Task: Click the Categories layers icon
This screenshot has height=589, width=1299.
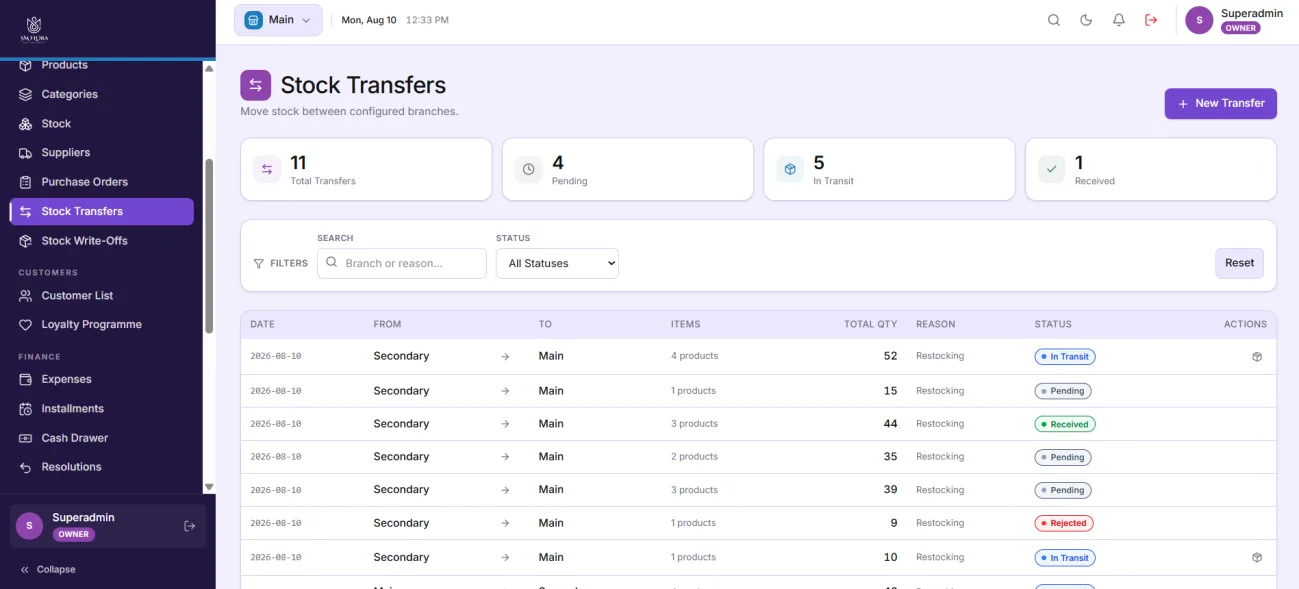Action: tap(26, 94)
